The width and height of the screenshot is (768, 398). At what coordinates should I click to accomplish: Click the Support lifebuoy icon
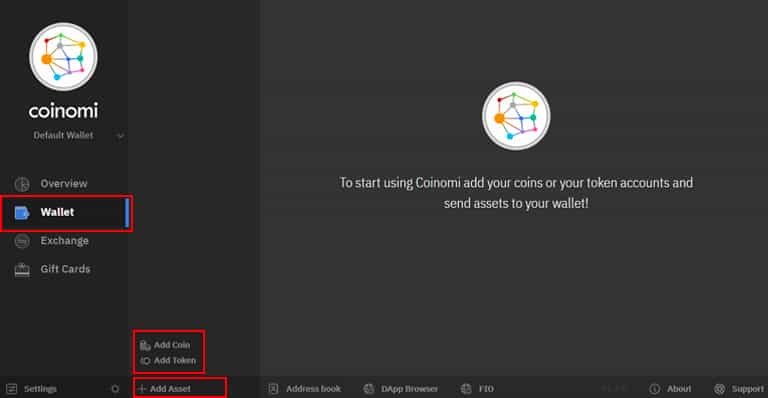pos(719,389)
